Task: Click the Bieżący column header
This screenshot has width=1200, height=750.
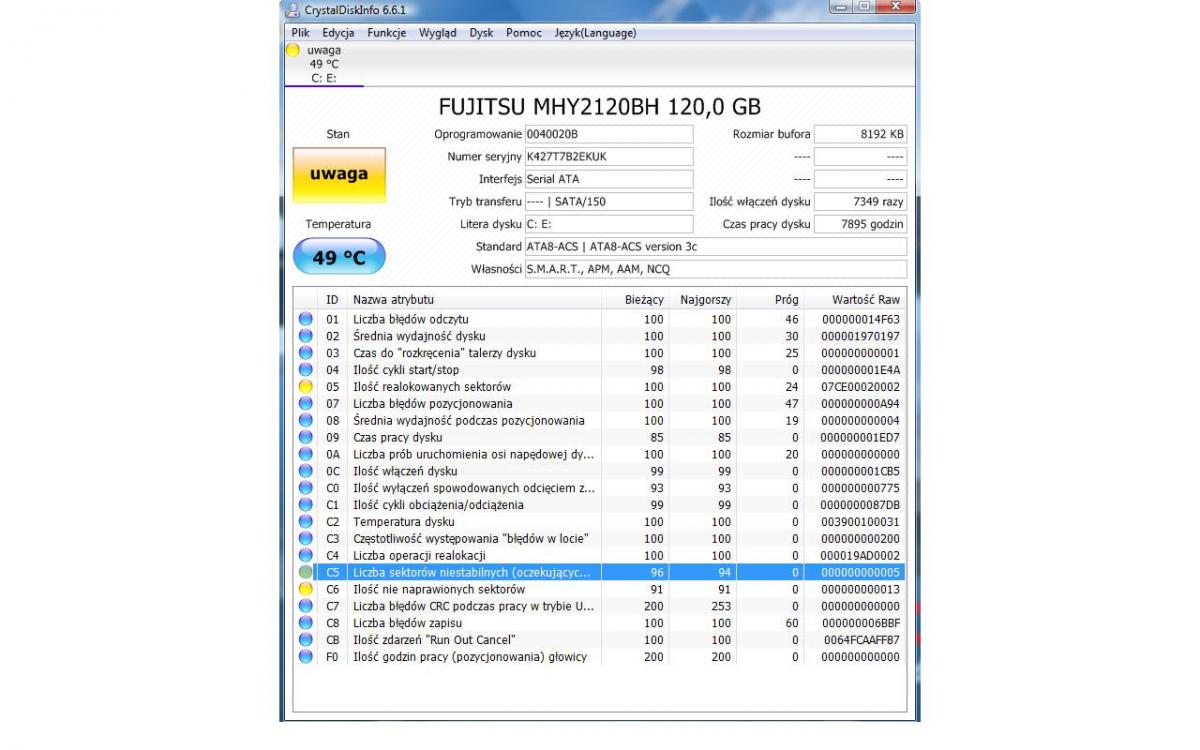Action: [634, 300]
